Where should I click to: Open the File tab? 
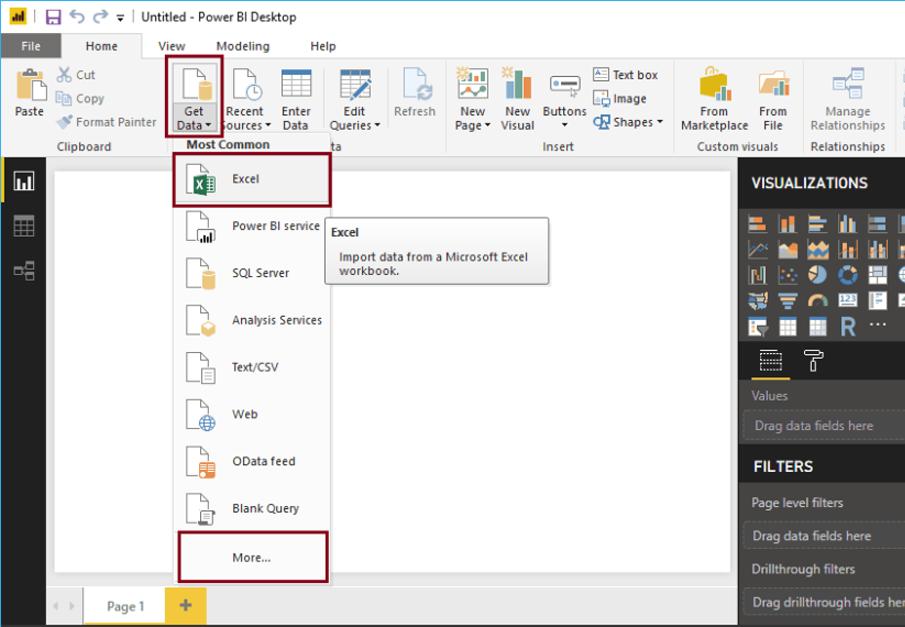tap(31, 46)
